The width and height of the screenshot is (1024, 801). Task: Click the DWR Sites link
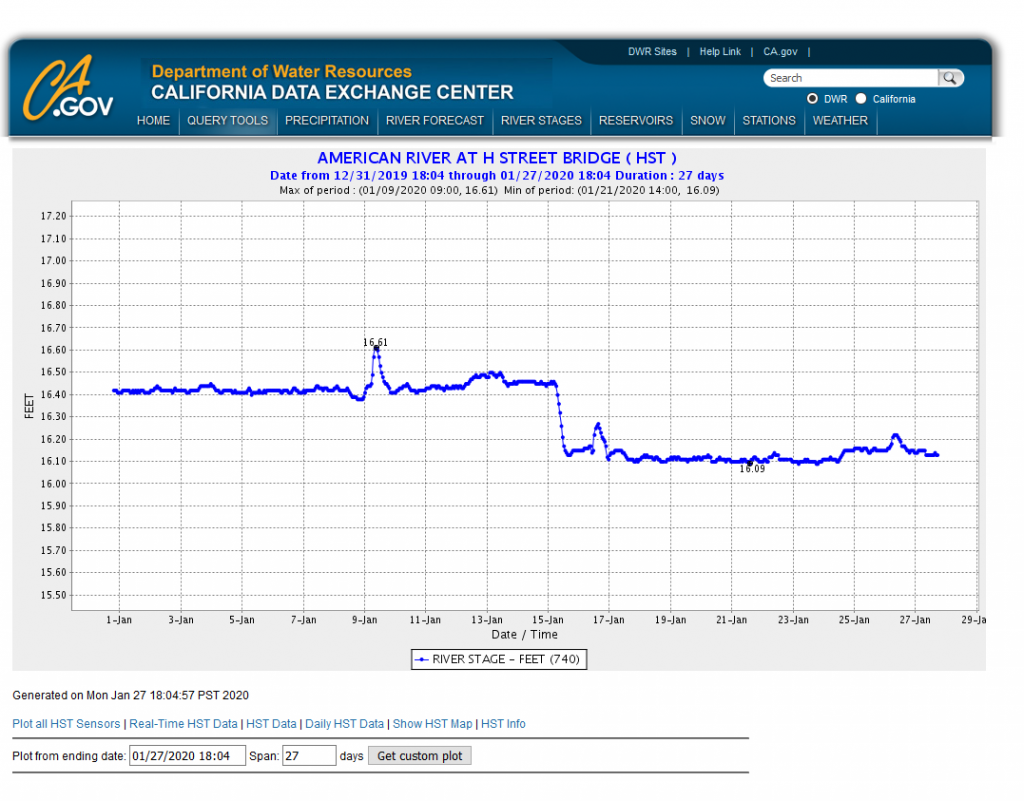pyautogui.click(x=652, y=52)
